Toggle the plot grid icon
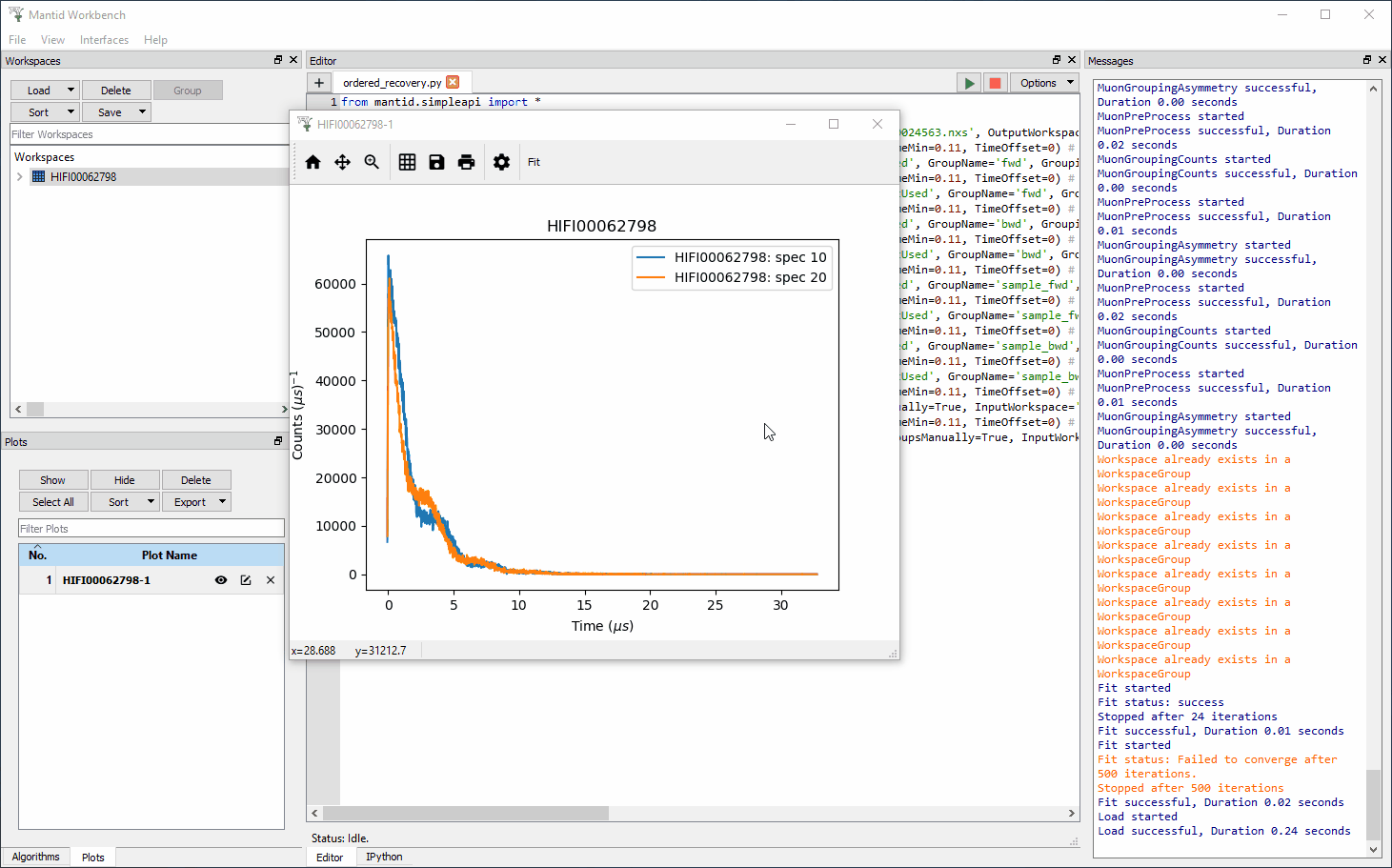1392x868 pixels. 407,162
